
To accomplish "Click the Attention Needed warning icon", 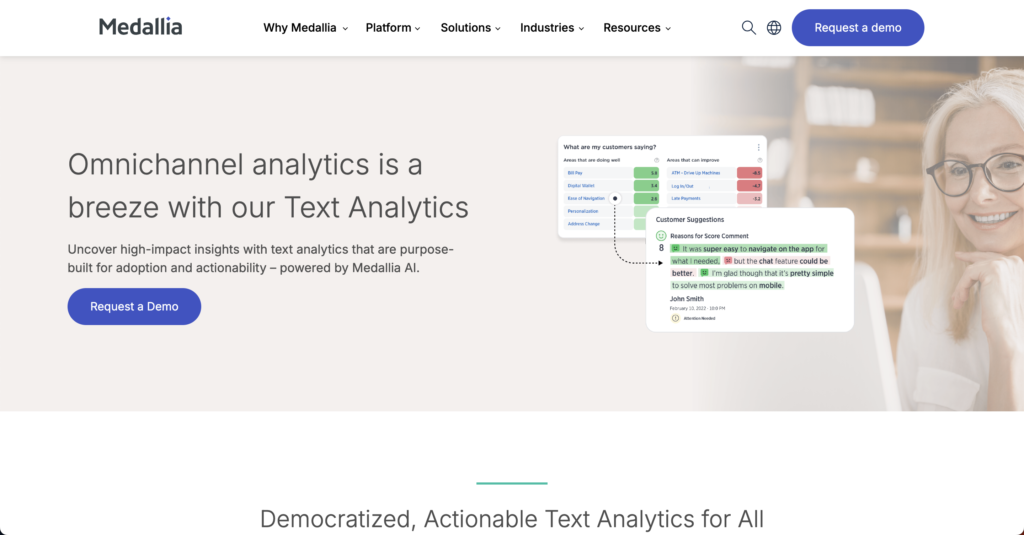I will (x=675, y=318).
